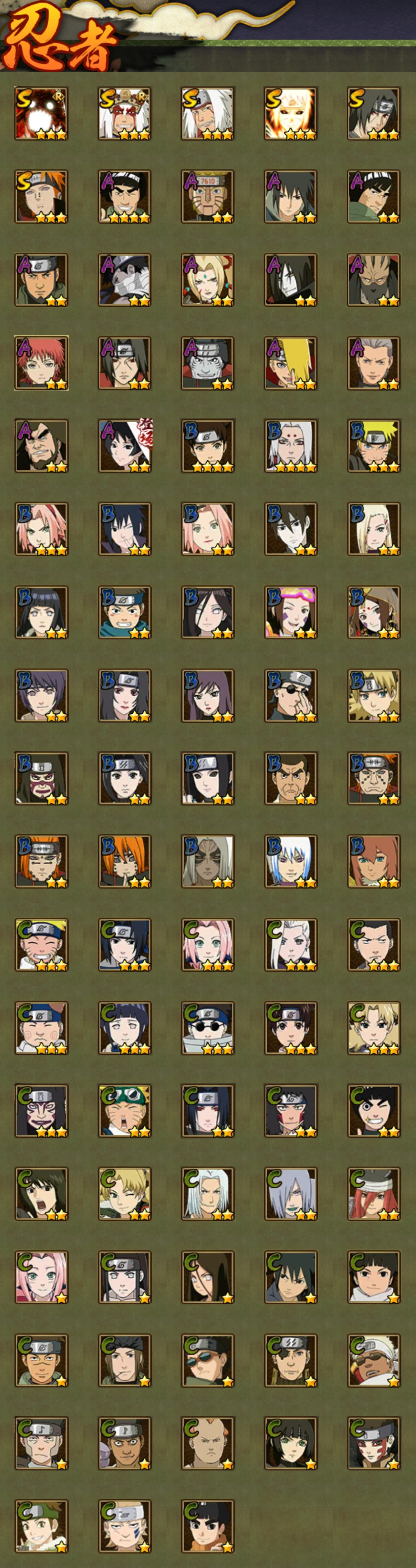Select the A-rank blue shark-faced Kisame
Viewport: 416px width, 1568px height.
coord(208,363)
